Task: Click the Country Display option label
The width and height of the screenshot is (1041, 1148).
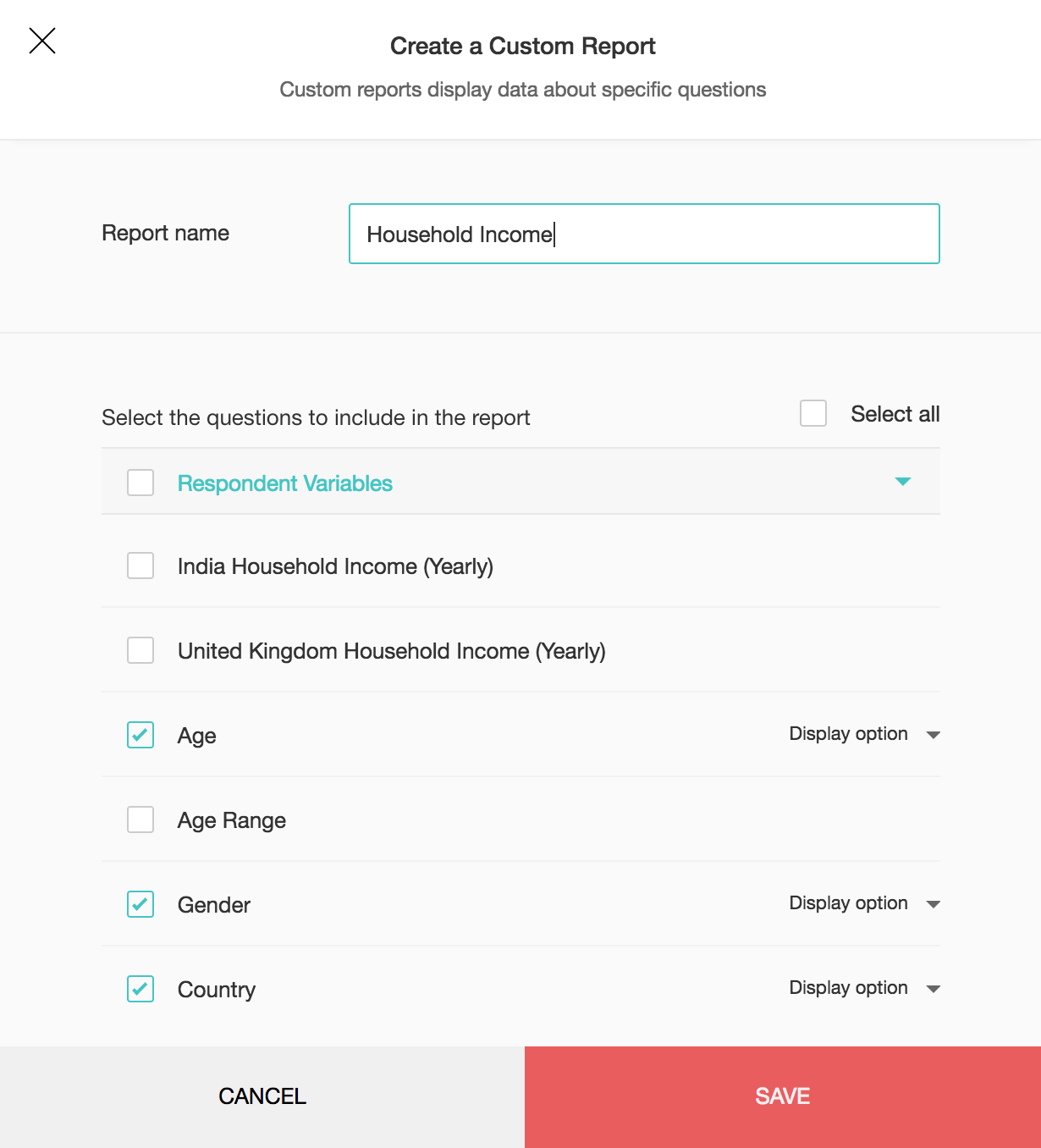Action: (x=848, y=988)
